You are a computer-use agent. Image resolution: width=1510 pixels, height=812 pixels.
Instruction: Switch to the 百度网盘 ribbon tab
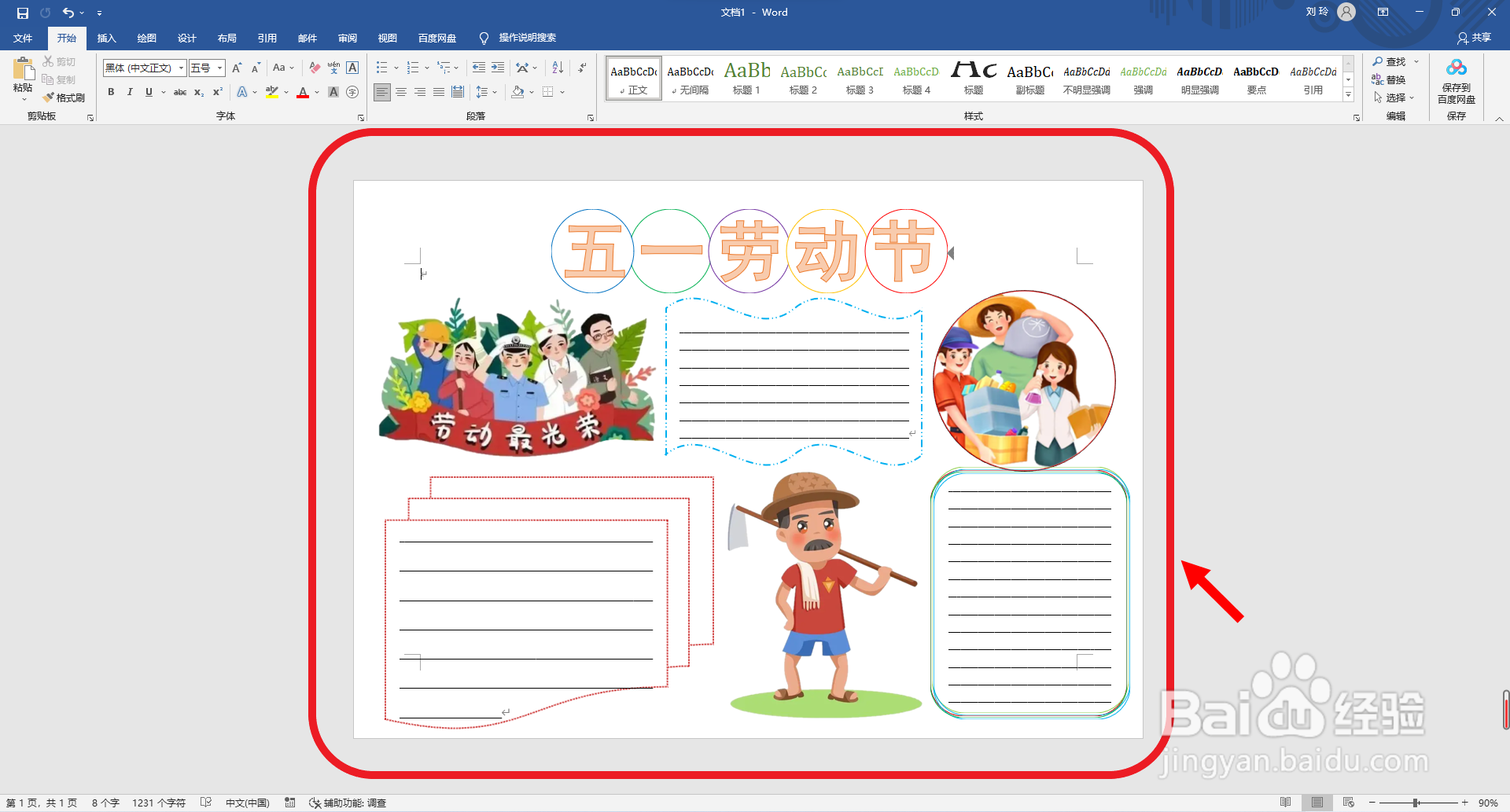click(437, 38)
